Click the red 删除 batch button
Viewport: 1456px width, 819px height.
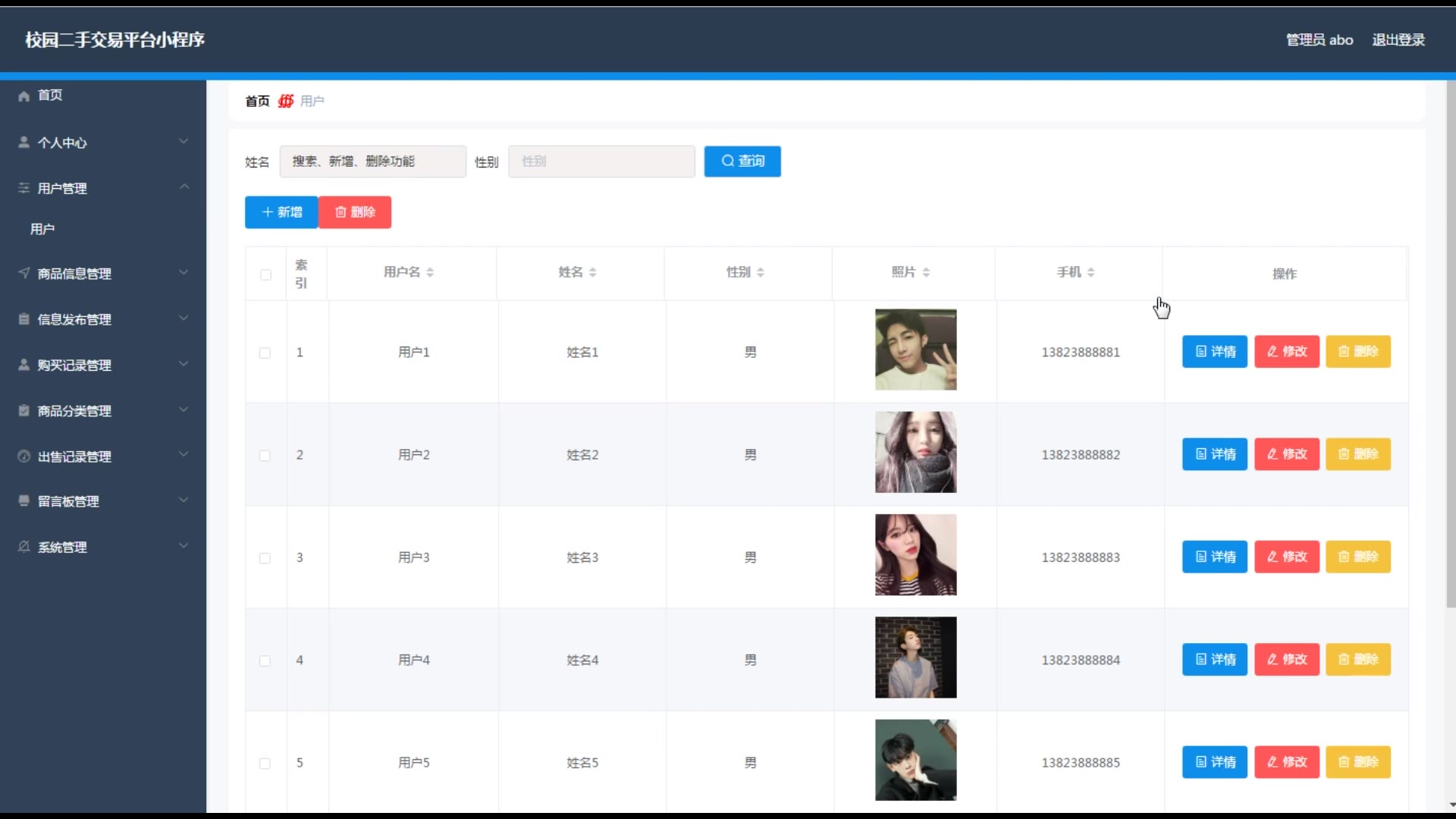click(355, 212)
